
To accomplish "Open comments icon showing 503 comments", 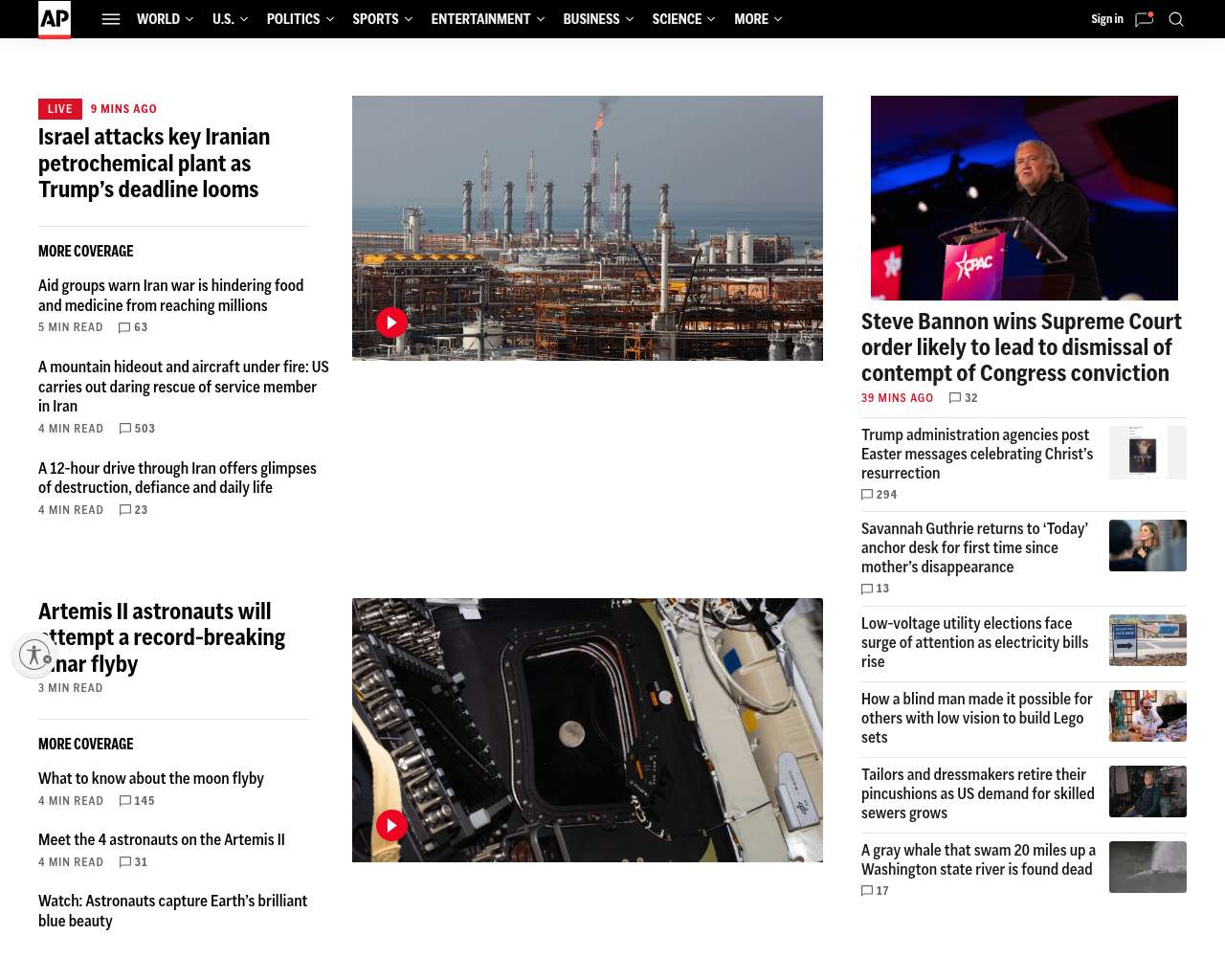I will tap(125, 429).
